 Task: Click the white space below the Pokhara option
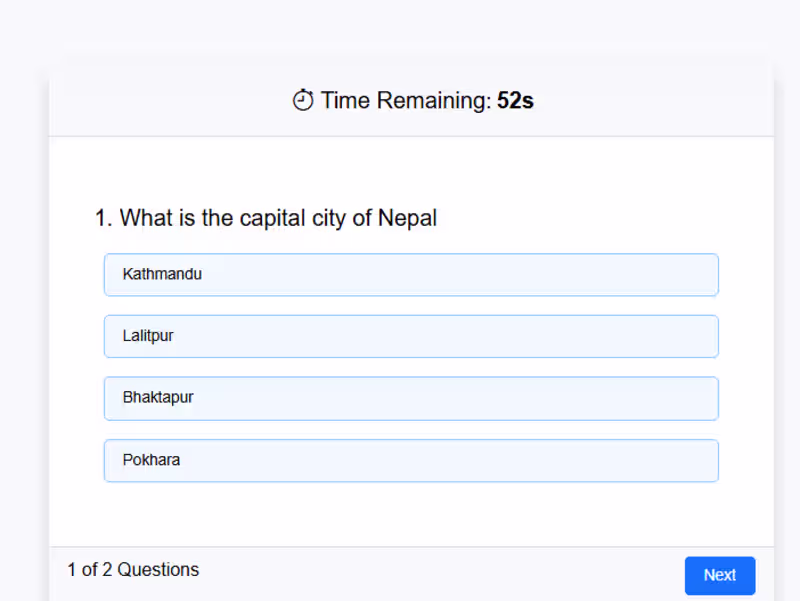[410, 515]
